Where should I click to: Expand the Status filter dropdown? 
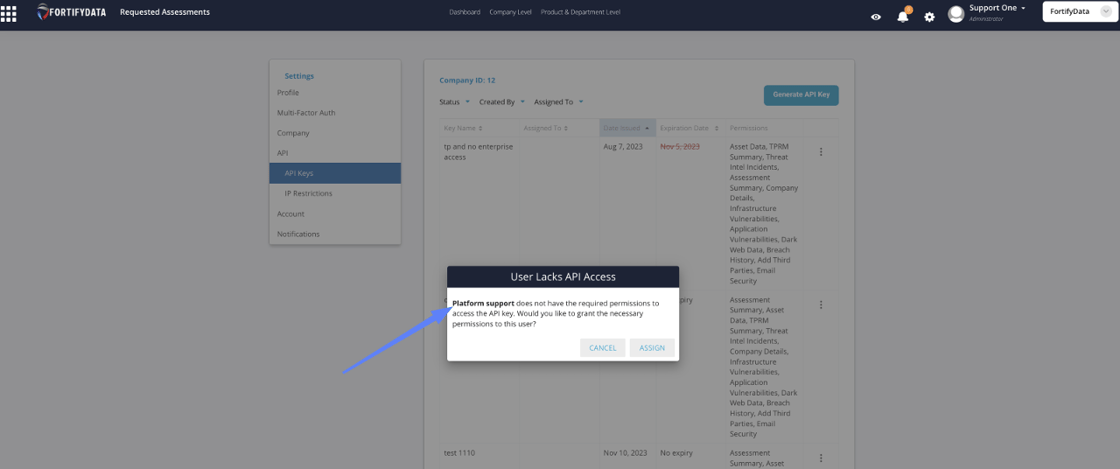(x=454, y=102)
